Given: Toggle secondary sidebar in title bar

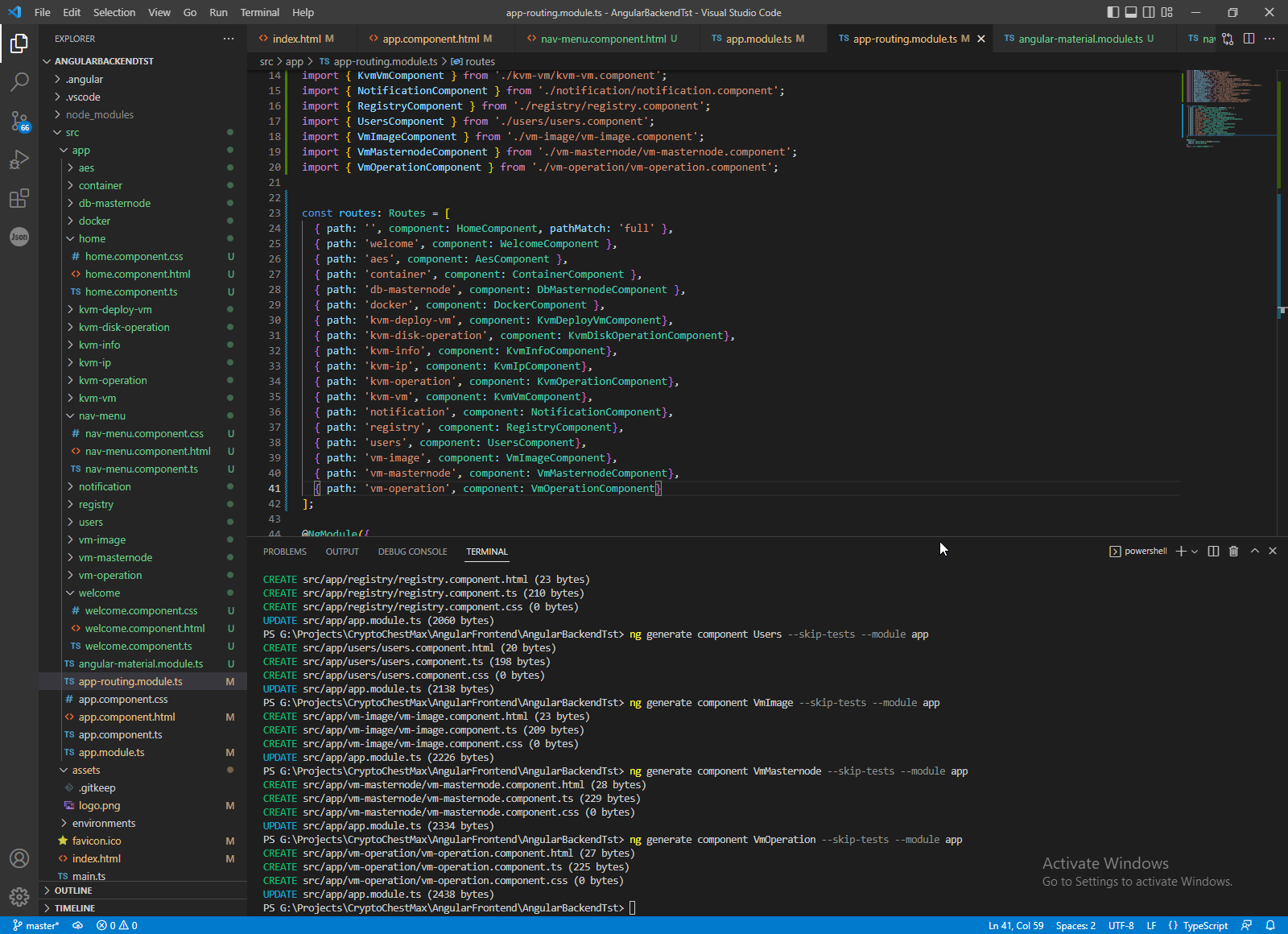Looking at the screenshot, I should [x=1149, y=12].
